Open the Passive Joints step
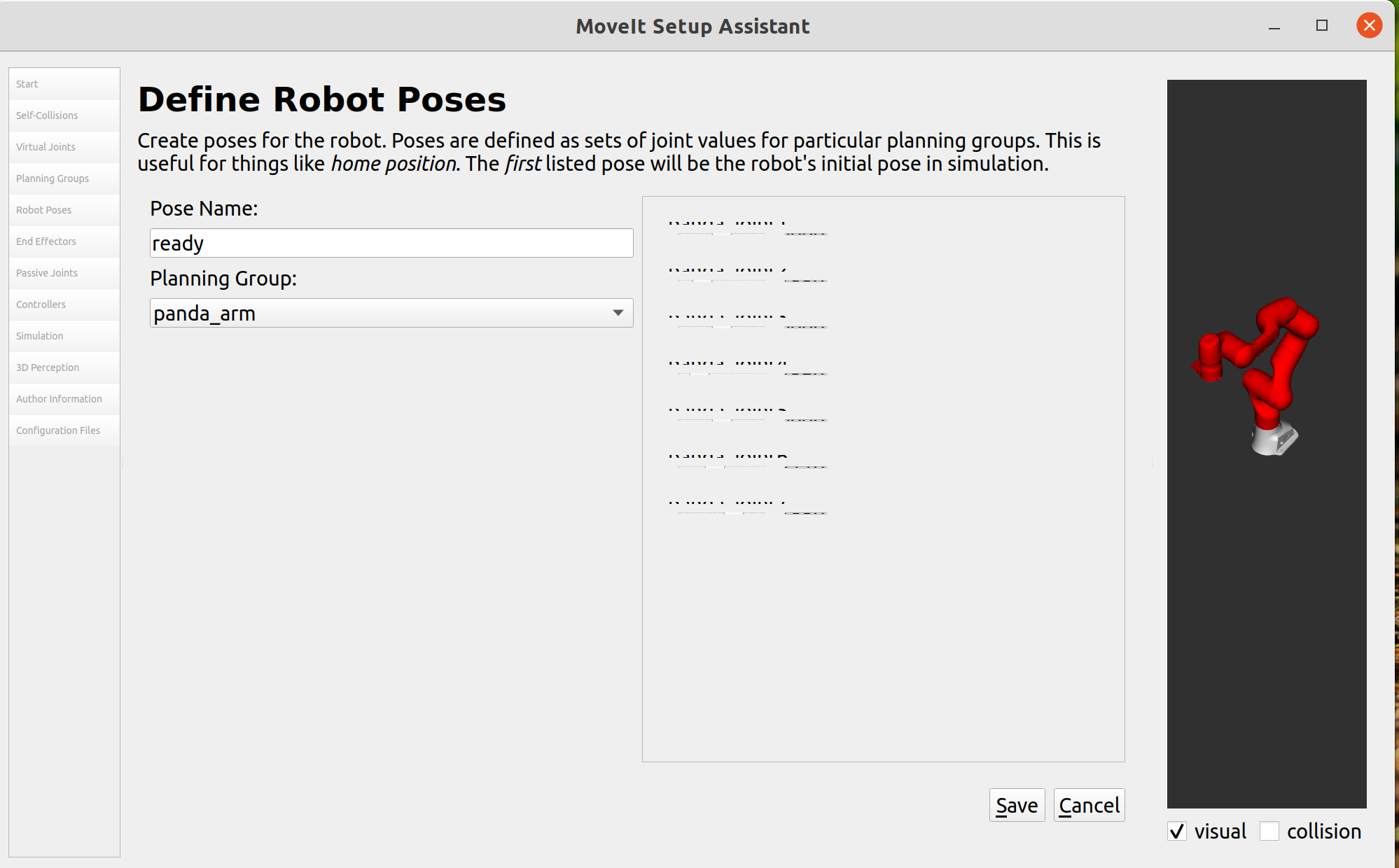This screenshot has width=1399, height=868. coord(64,273)
